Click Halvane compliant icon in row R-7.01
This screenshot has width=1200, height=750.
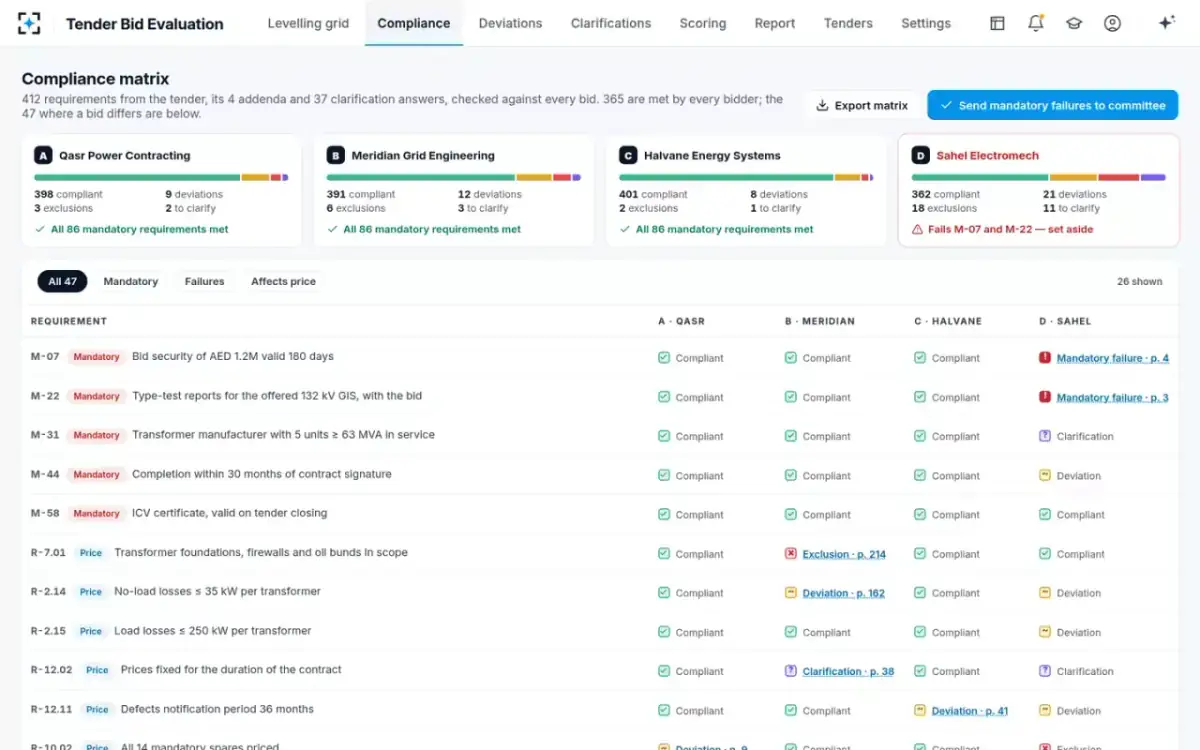pyautogui.click(x=920, y=553)
